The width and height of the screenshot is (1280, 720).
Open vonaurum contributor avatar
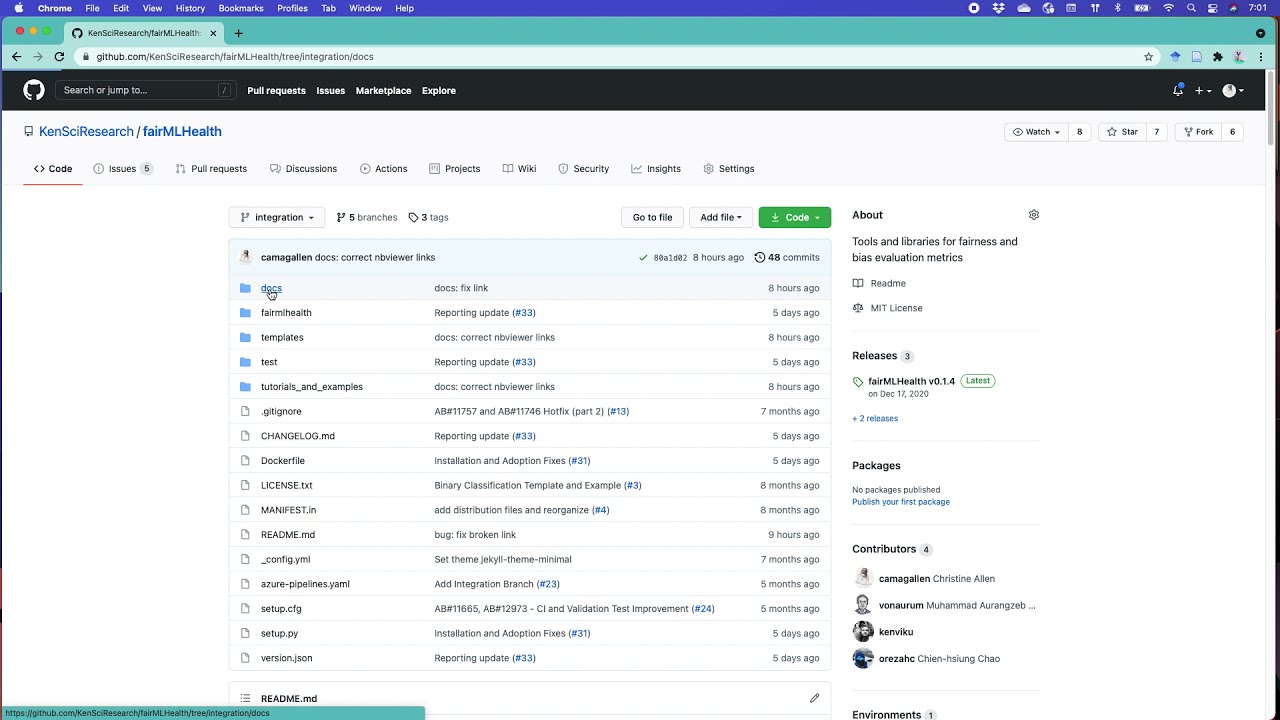(863, 605)
